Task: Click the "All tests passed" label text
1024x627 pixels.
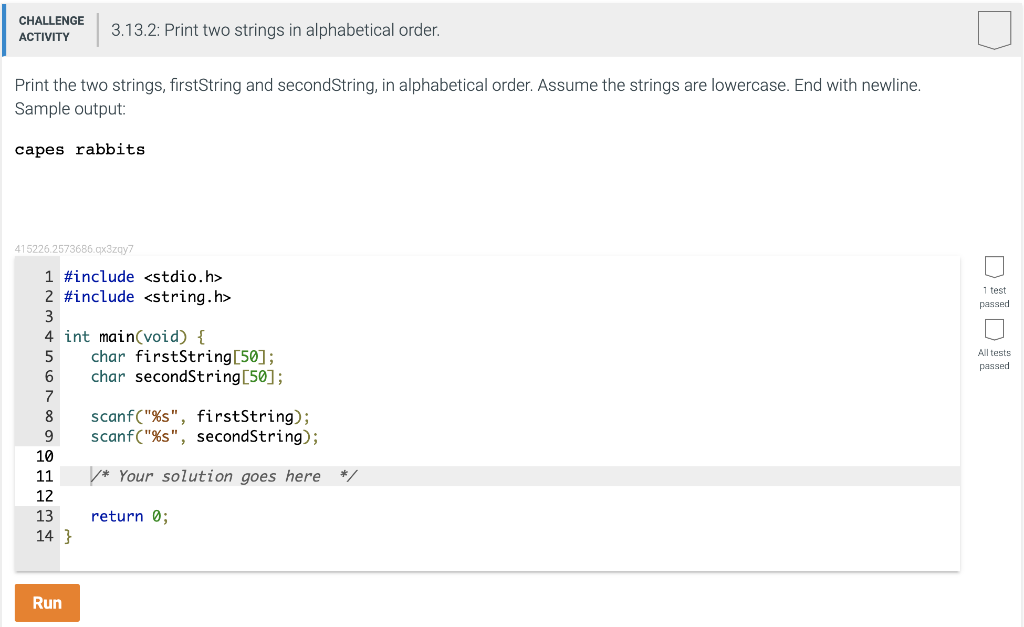Action: click(x=994, y=359)
